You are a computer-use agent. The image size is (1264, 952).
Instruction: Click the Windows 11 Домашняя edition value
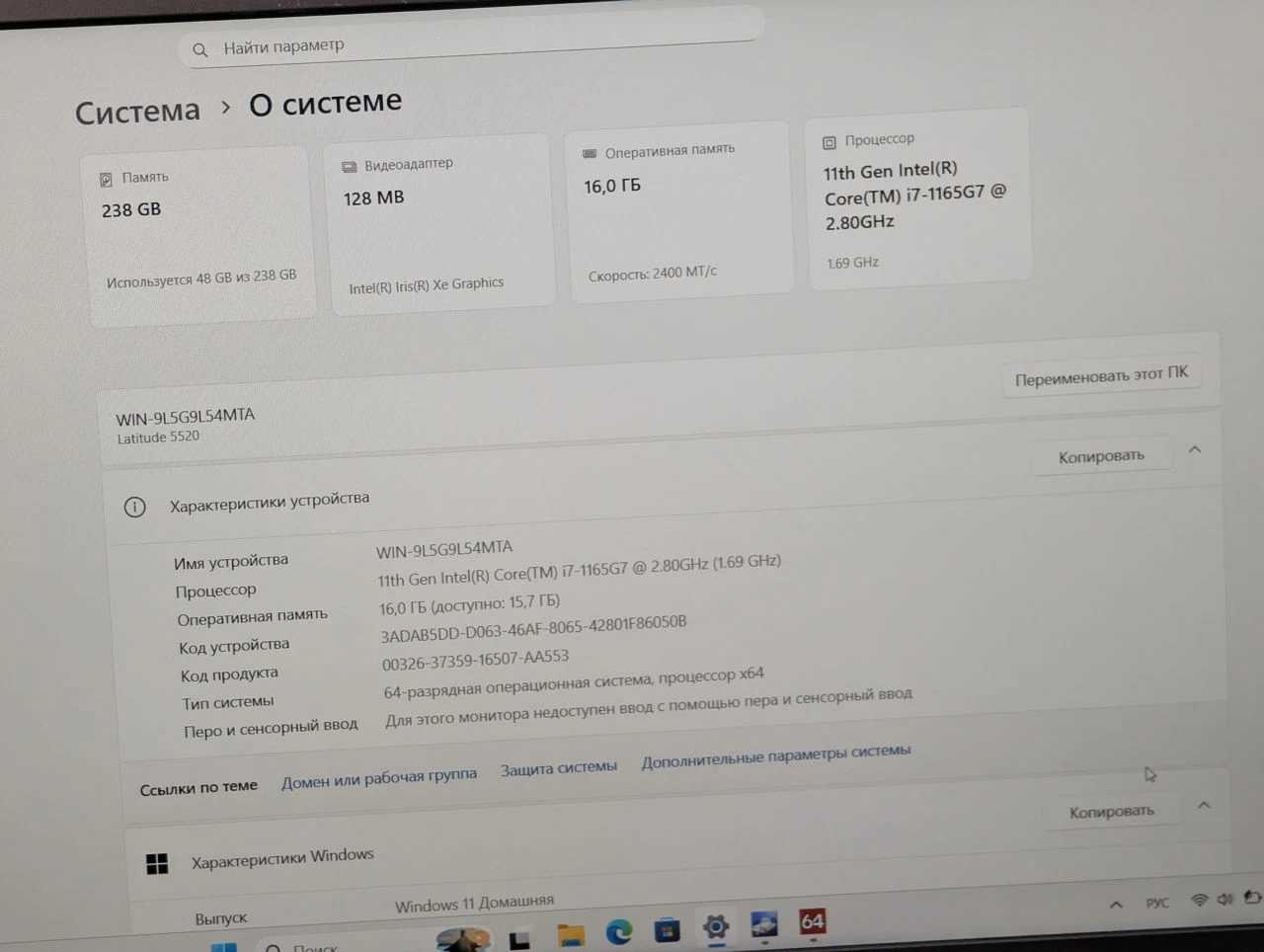(474, 903)
